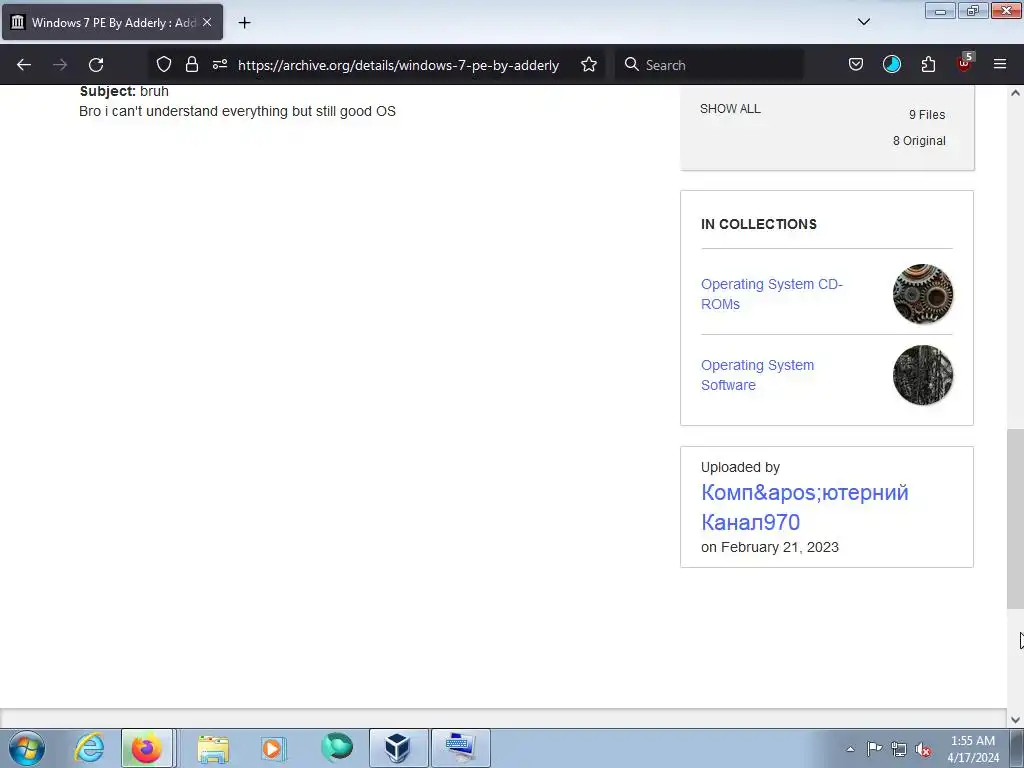This screenshot has height=768, width=1024.
Task: Click SHOW ALL files link
Action: point(730,109)
